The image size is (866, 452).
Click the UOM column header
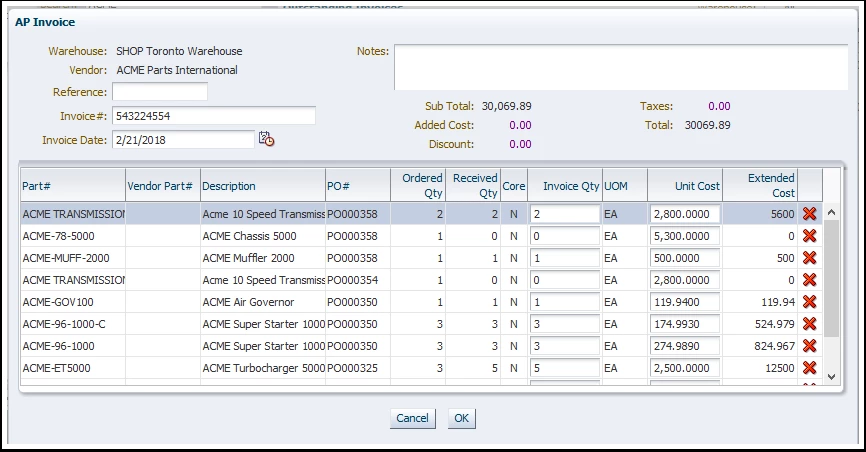click(625, 186)
